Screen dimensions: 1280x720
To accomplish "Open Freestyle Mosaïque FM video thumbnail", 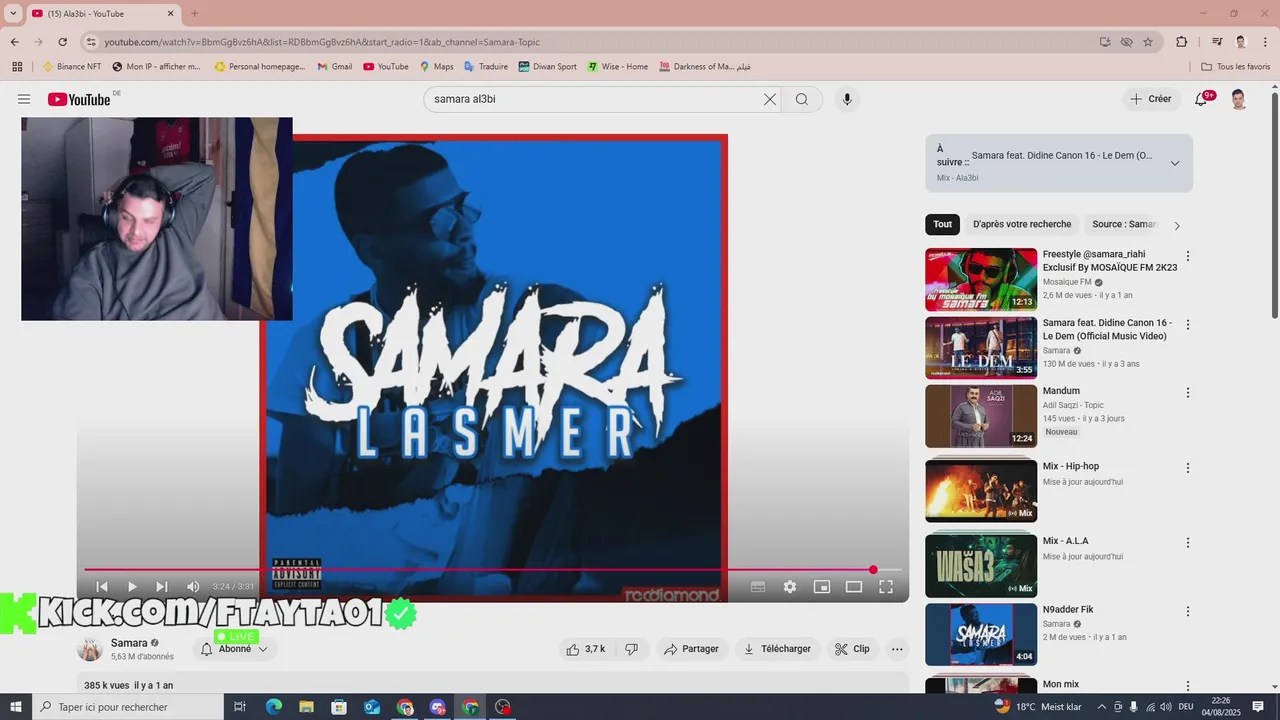I will tap(981, 279).
